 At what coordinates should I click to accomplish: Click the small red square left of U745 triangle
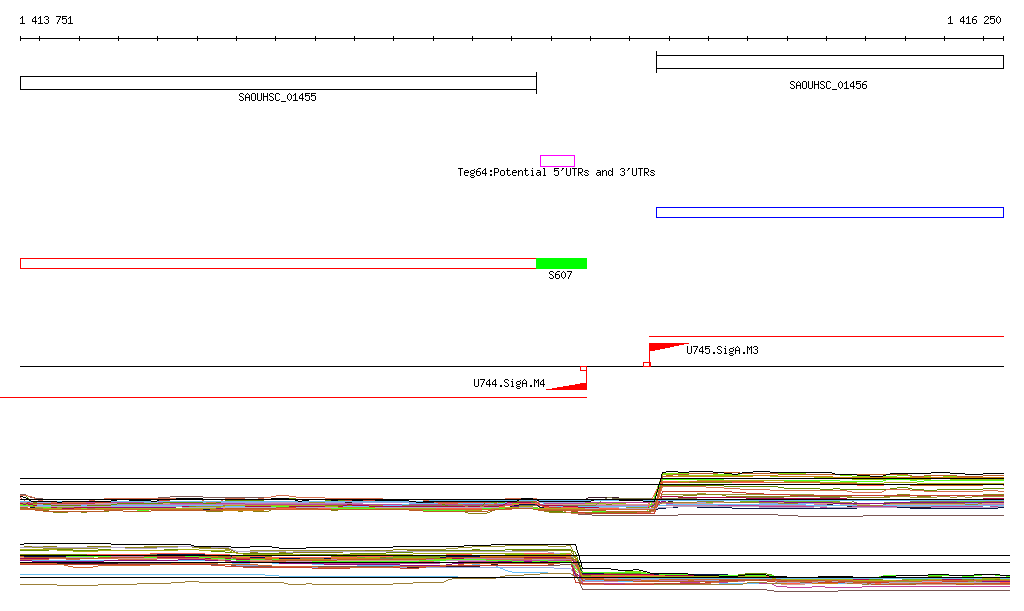point(646,364)
